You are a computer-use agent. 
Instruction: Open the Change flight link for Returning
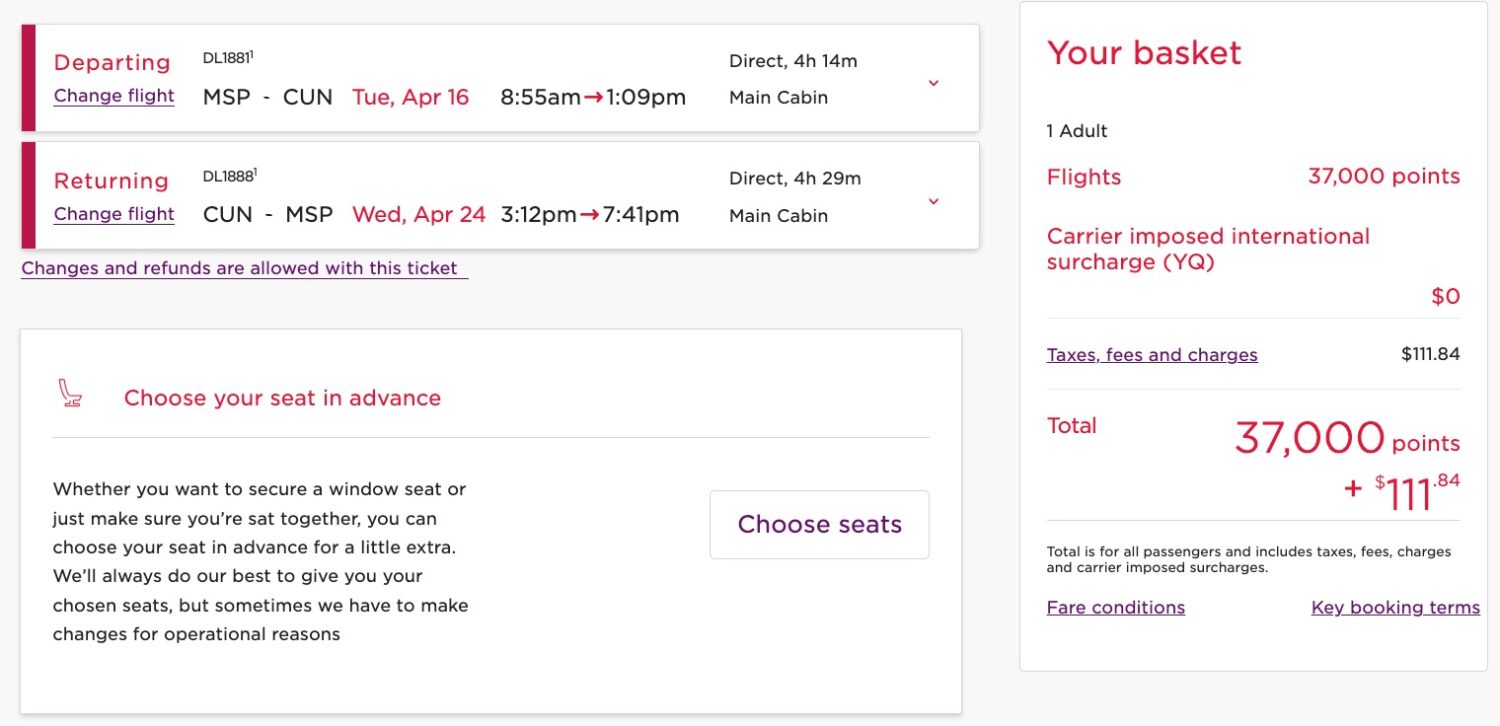113,214
